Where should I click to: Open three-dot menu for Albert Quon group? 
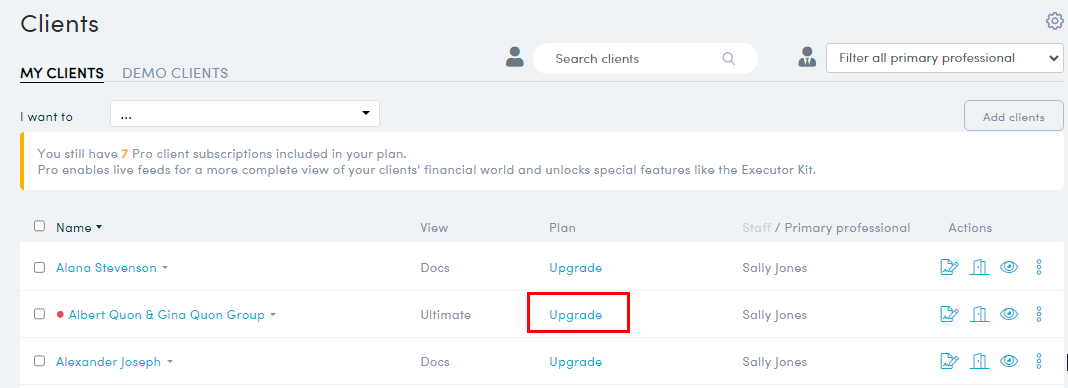coord(1039,314)
